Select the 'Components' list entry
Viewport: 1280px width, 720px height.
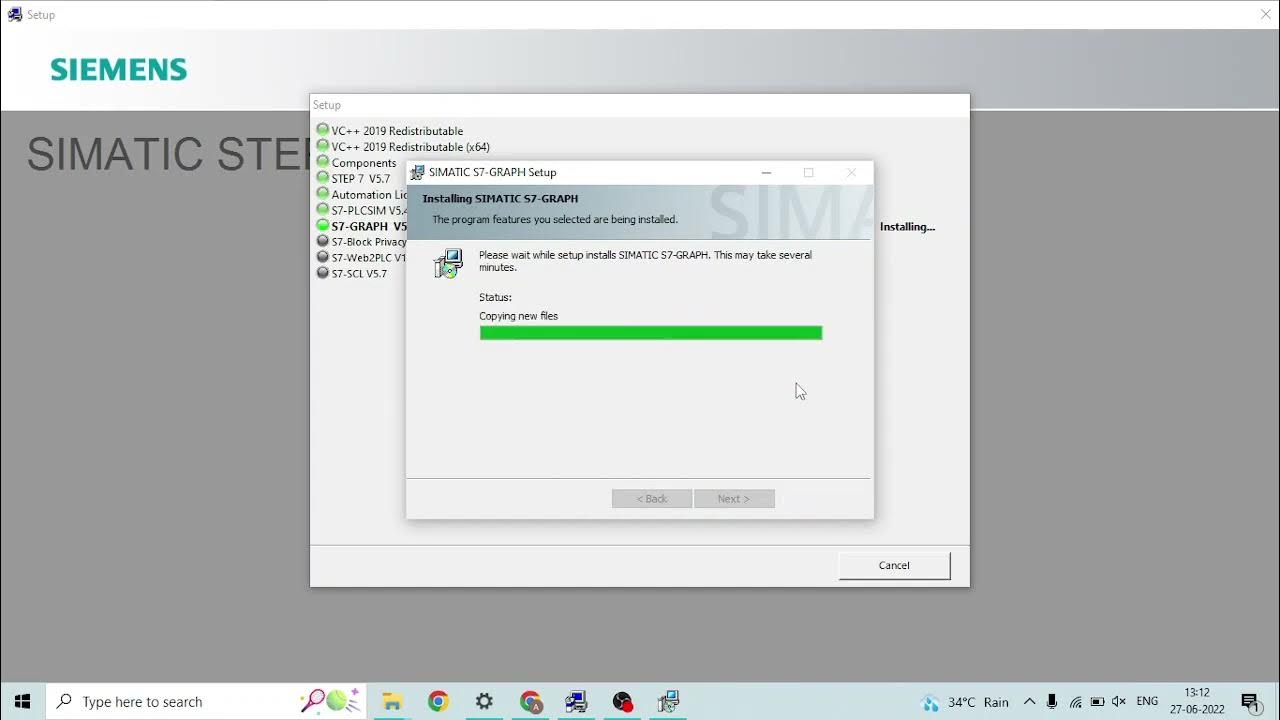[x=364, y=163]
